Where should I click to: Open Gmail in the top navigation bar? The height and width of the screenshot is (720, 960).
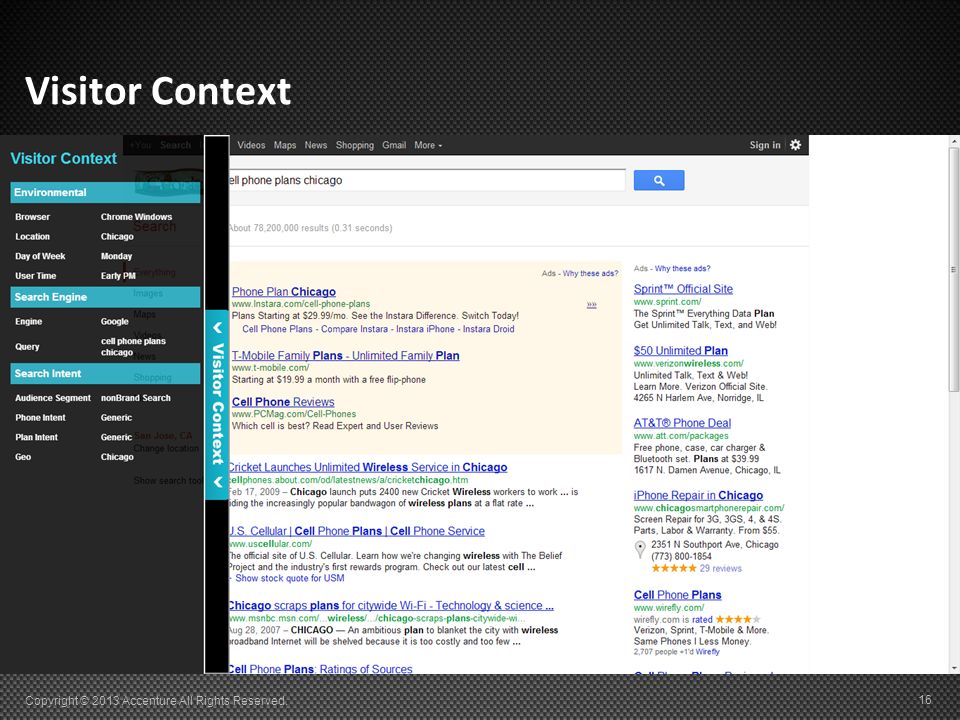coord(394,145)
